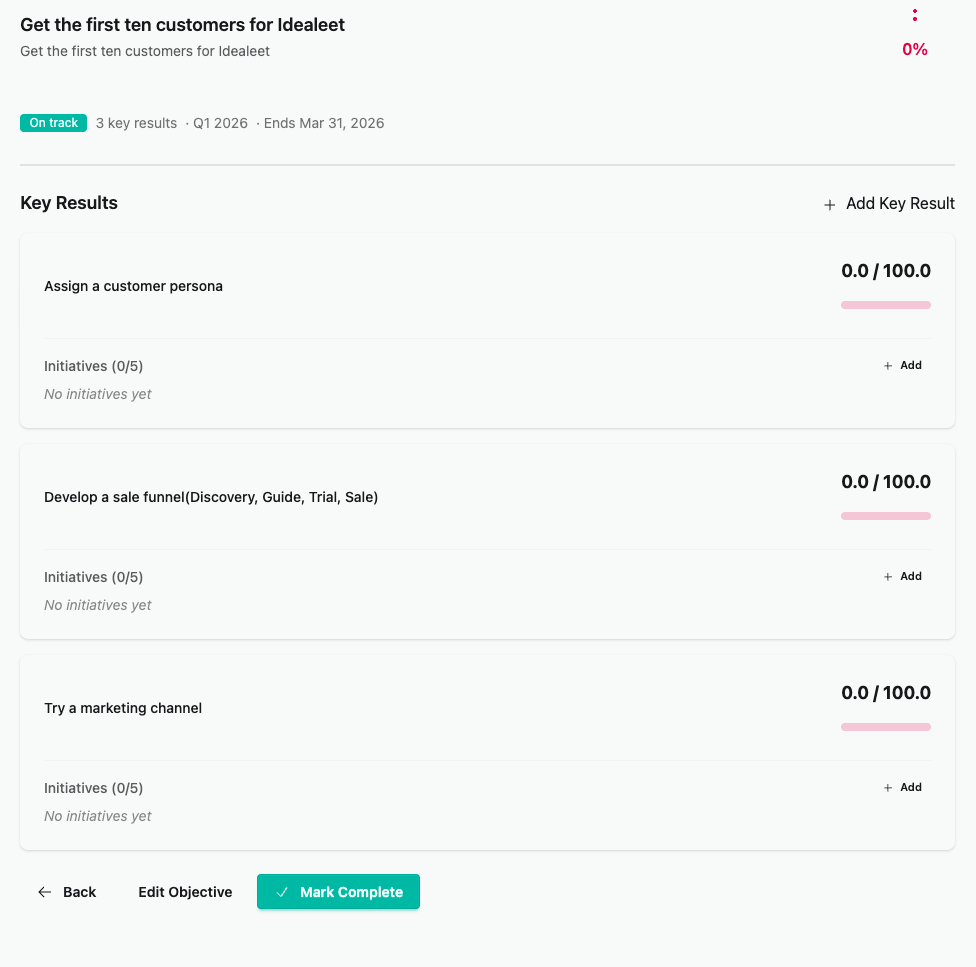The height and width of the screenshot is (967, 976).
Task: Click the Back label at the bottom
Action: [x=79, y=892]
